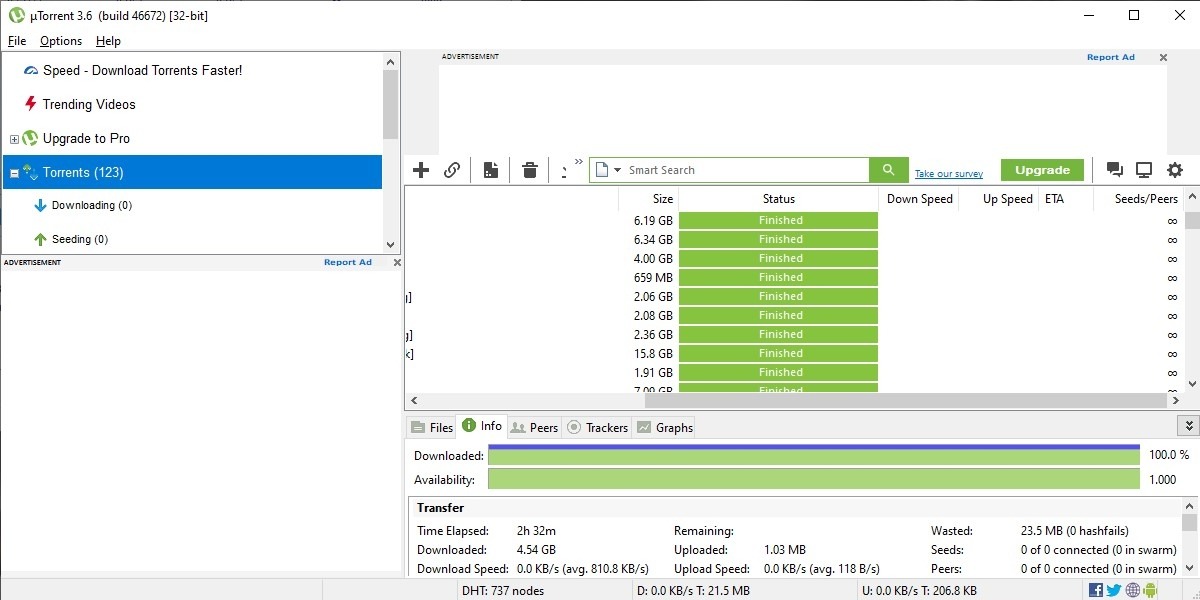
Task: Click the Add Torrent plus icon
Action: (421, 169)
